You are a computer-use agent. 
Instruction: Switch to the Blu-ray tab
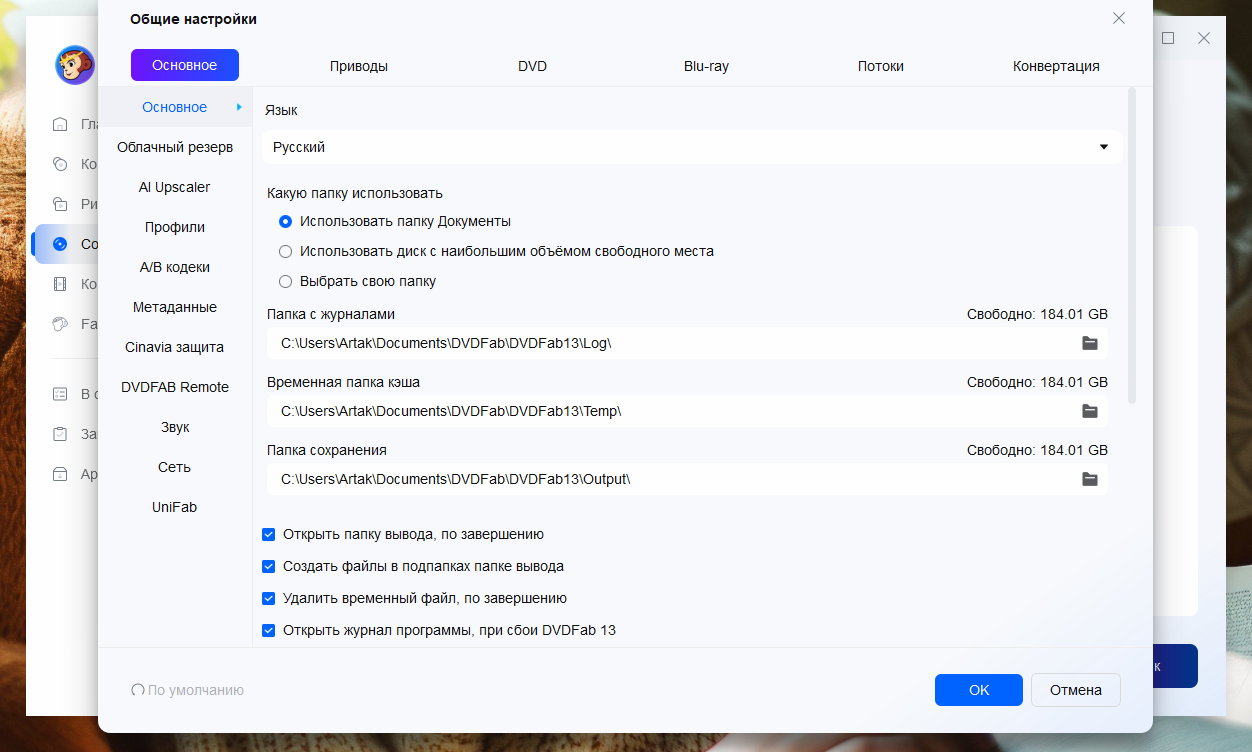[706, 66]
